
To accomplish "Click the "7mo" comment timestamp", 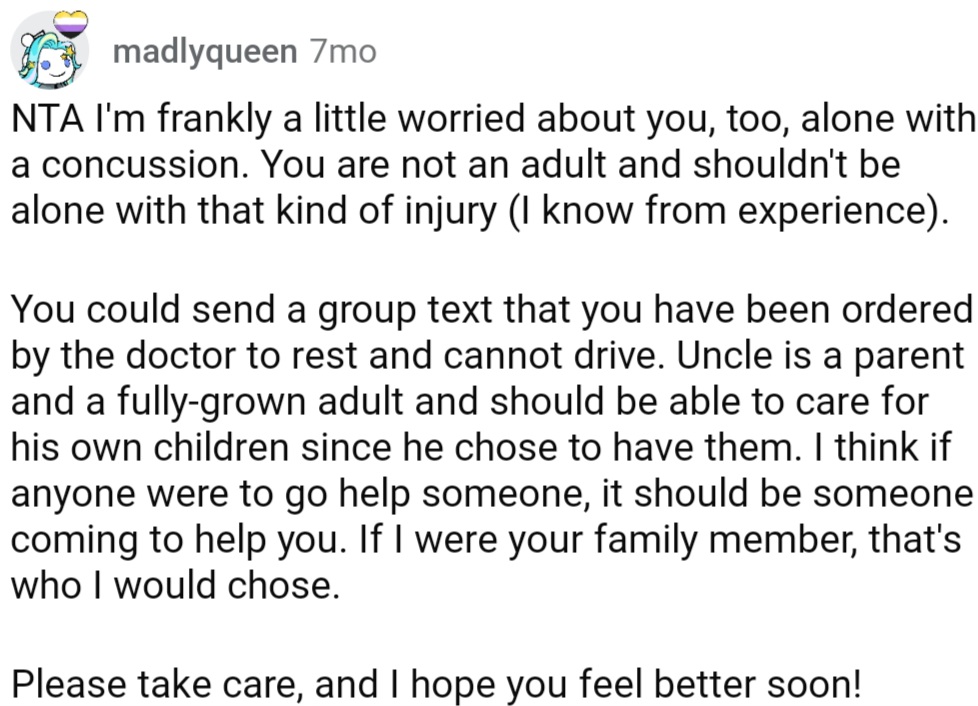I will click(x=343, y=51).
